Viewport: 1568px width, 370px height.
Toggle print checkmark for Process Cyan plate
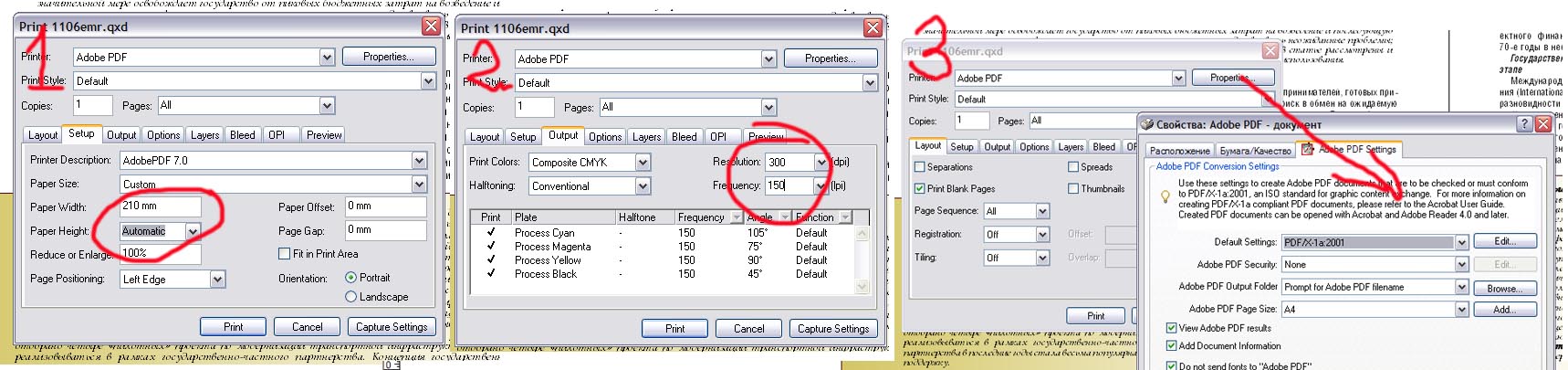click(x=491, y=232)
